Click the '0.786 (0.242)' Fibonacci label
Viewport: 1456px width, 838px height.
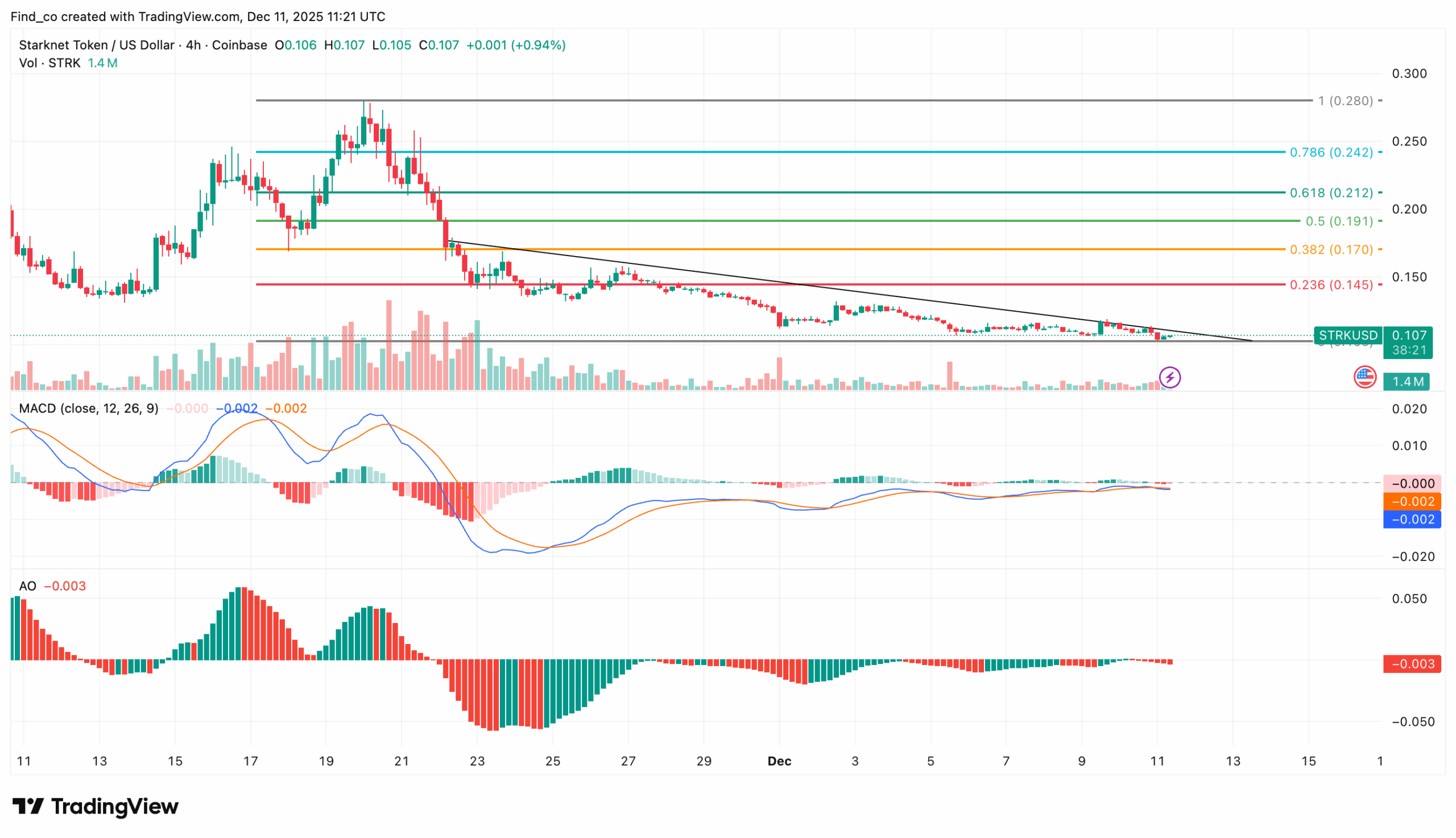(x=1331, y=152)
